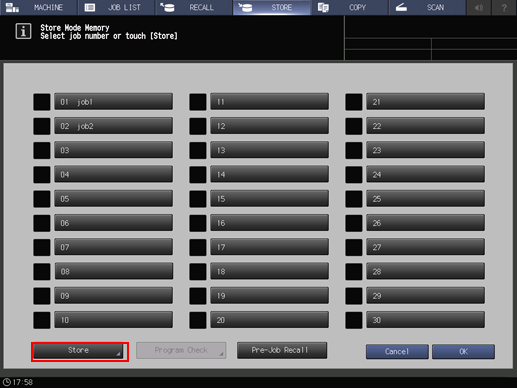Click the Pre-Job Recall button
The height and width of the screenshot is (388, 517).
point(282,350)
